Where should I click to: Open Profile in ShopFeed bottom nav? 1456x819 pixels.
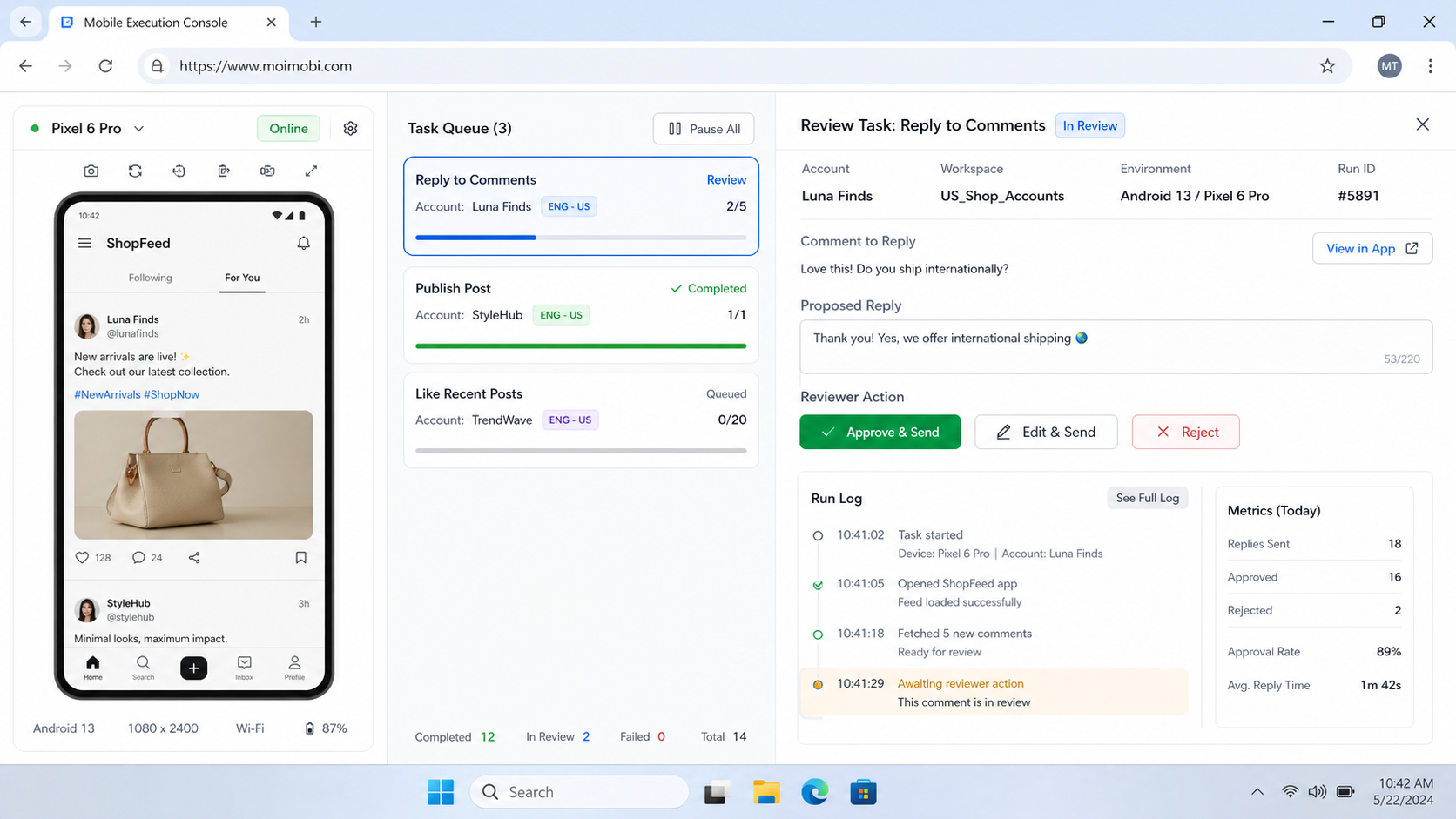point(294,668)
